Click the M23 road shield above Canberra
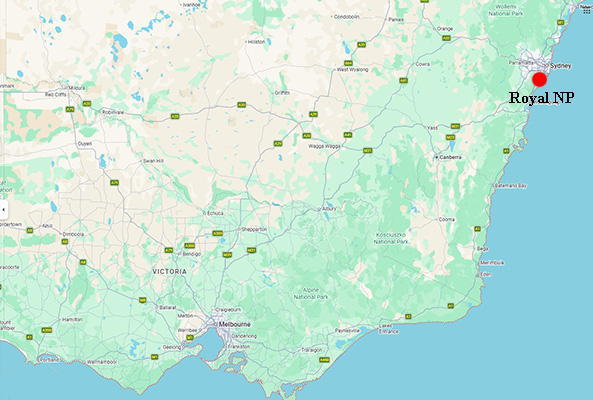 tap(450, 137)
